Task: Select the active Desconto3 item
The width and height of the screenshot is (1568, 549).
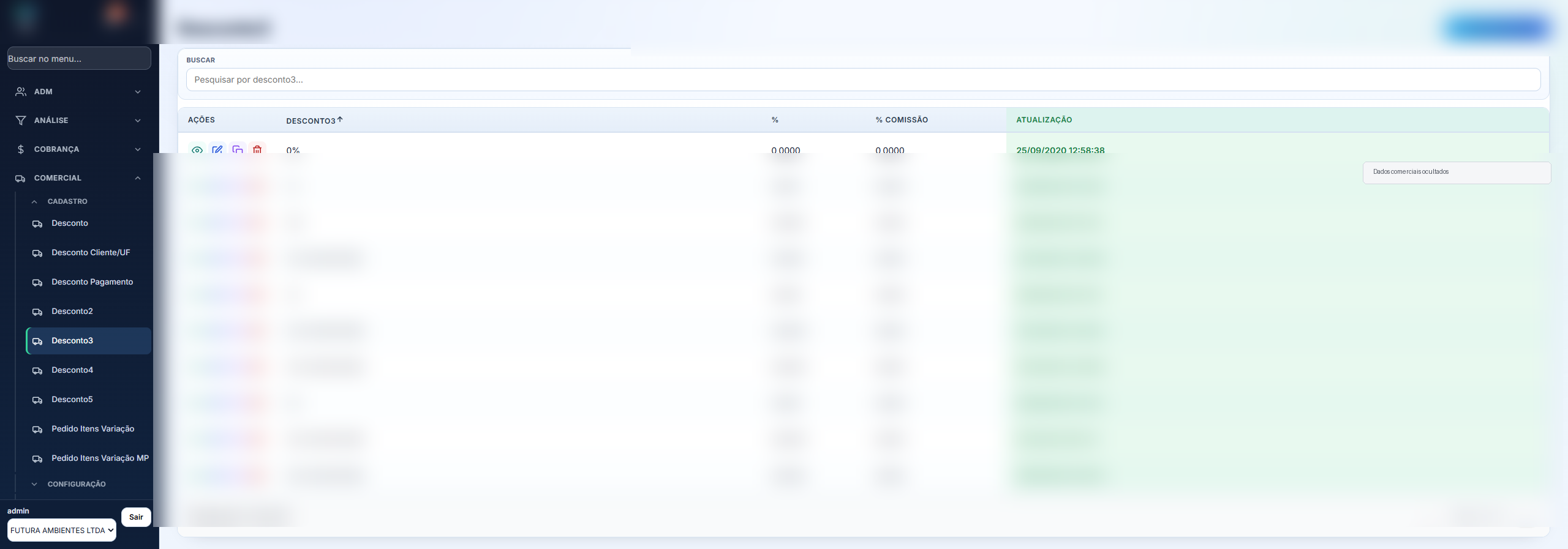Action: click(x=89, y=341)
